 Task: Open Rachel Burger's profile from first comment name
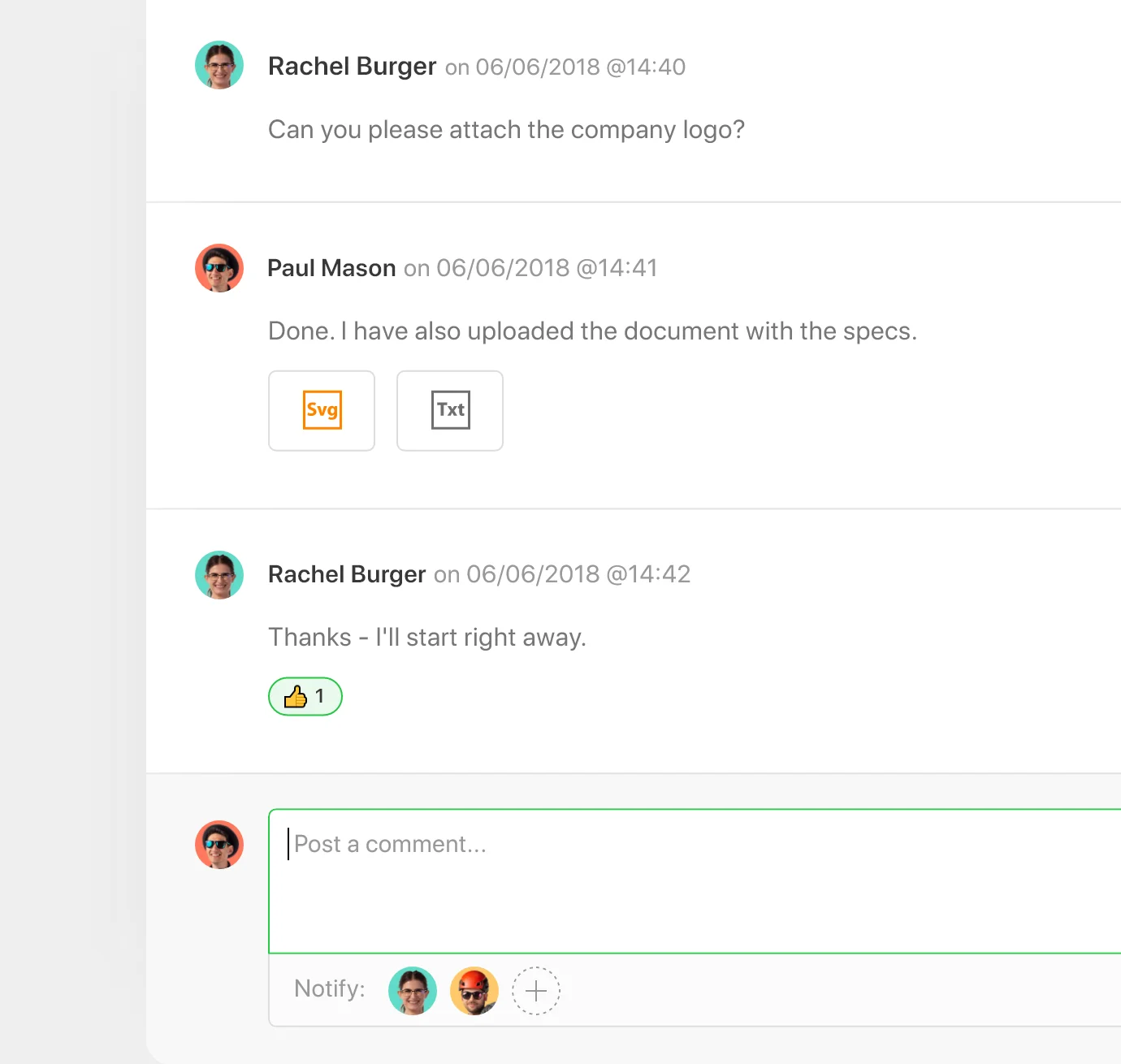click(353, 67)
